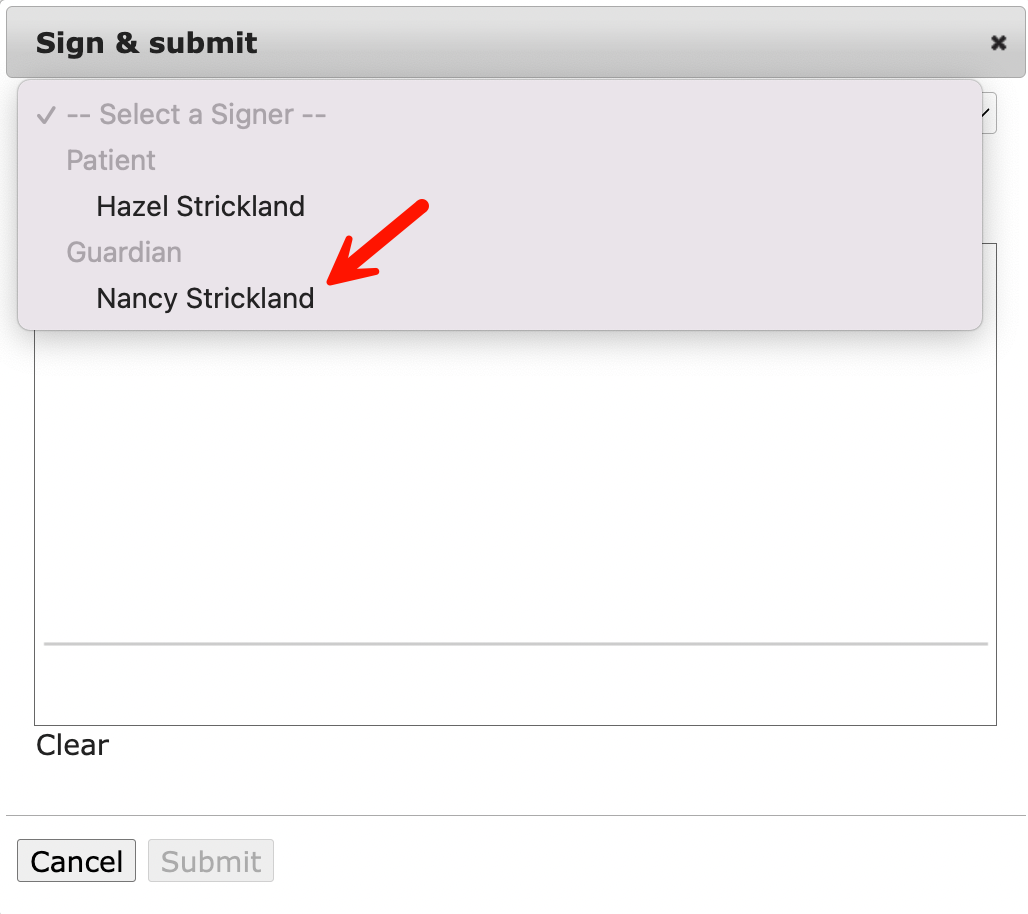Choose Nancy Strickland from signer list
This screenshot has height=914, width=1028.
pyautogui.click(x=205, y=299)
